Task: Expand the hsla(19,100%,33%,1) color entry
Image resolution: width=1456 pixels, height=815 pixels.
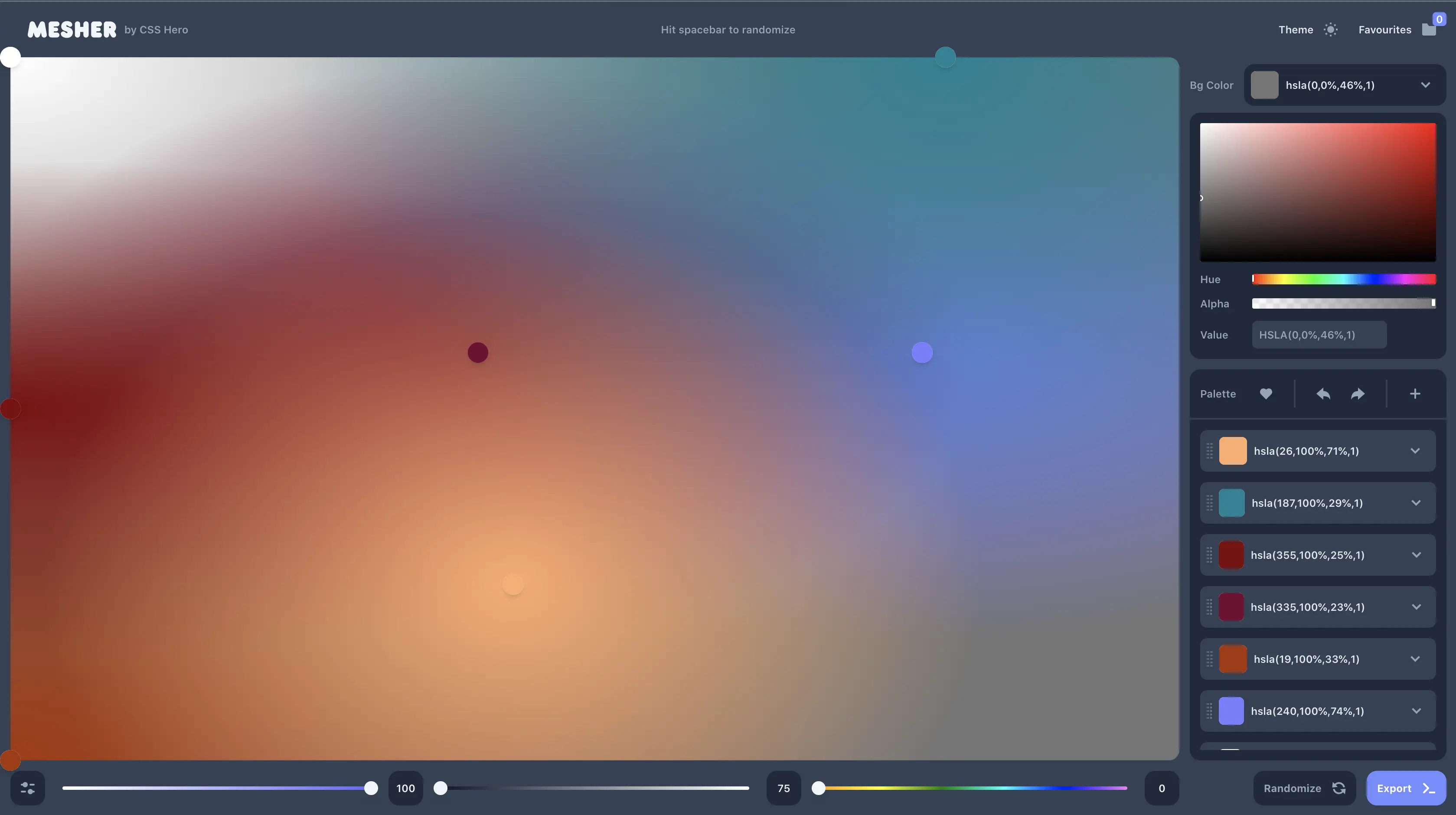Action: [1415, 659]
